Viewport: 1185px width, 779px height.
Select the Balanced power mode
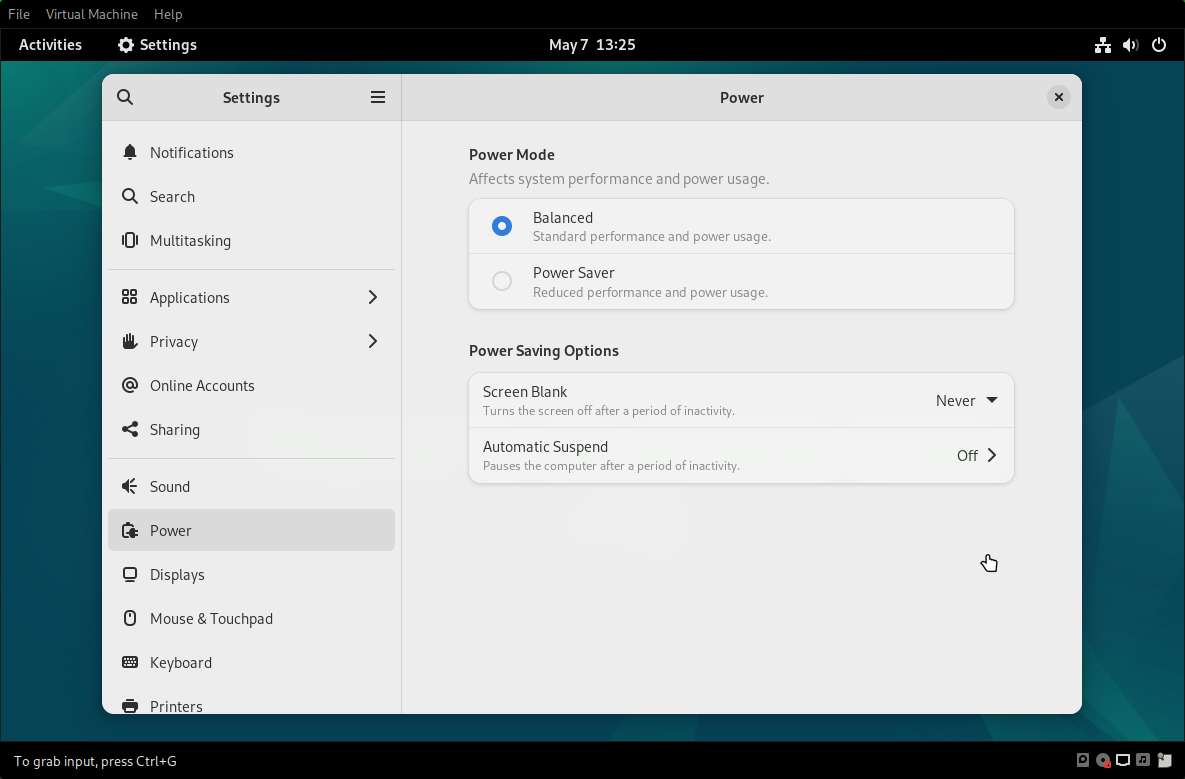tap(501, 226)
